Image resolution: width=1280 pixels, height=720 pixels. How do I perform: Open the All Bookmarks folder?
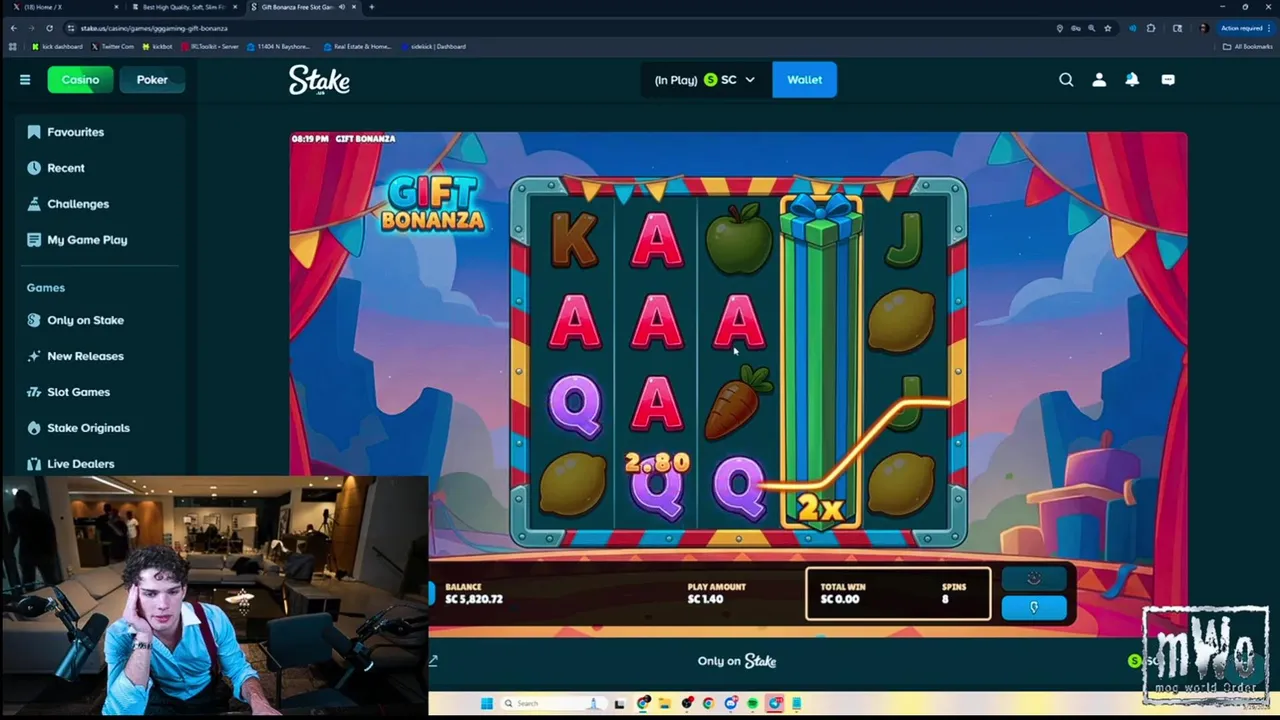[x=1248, y=46]
